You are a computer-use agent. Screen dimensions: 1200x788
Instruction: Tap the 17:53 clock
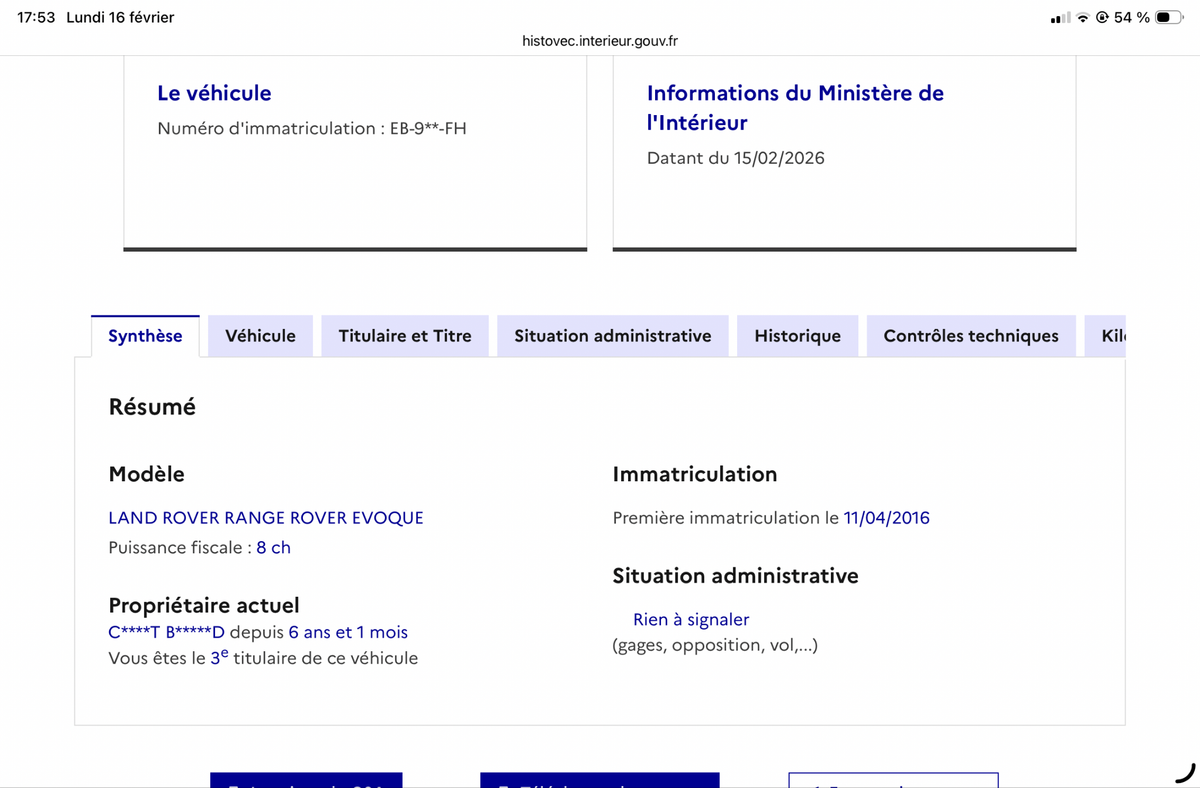click(36, 17)
